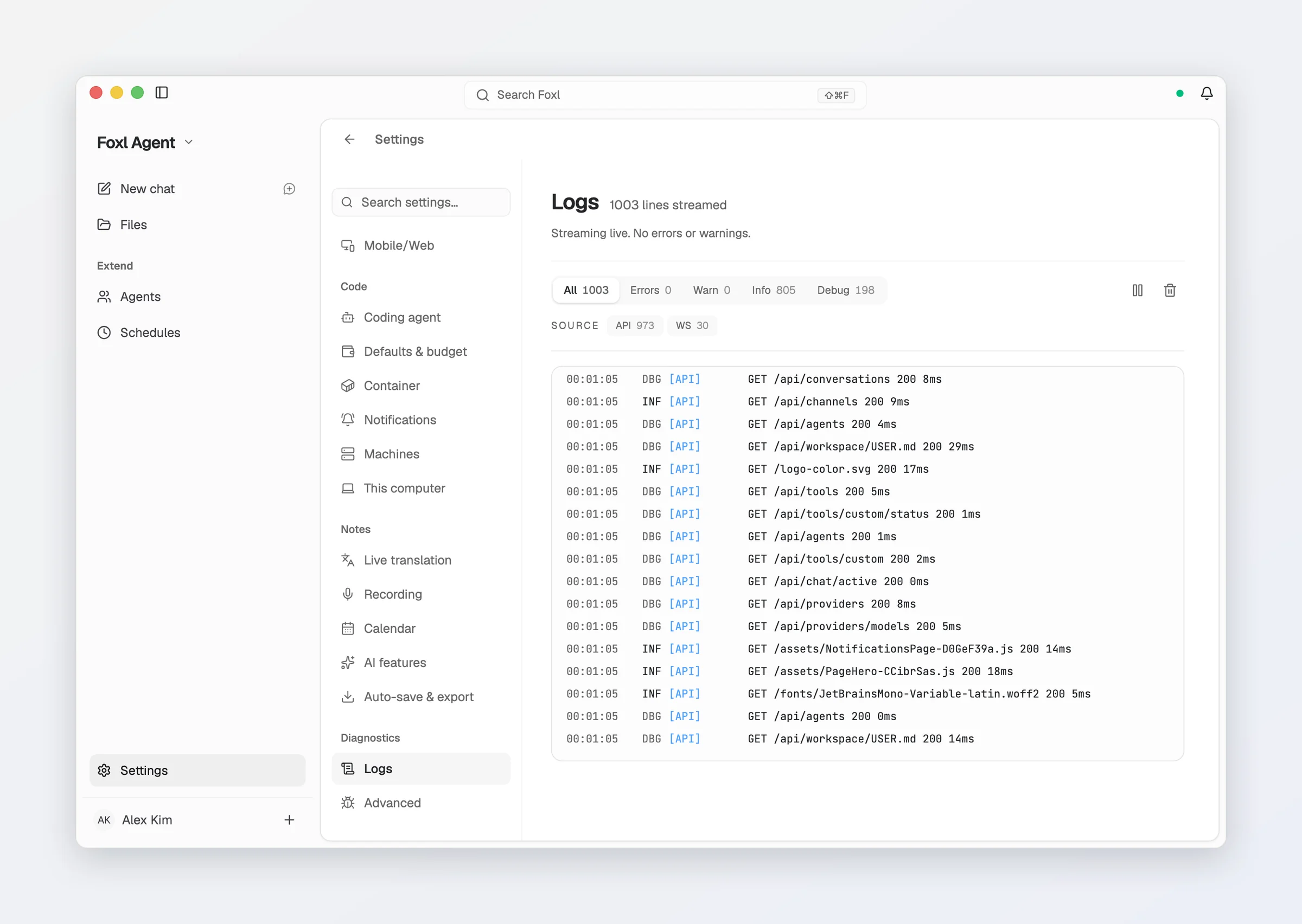Open Mobile/Web settings
Screen dimensions: 1302x924
[x=420, y=245]
